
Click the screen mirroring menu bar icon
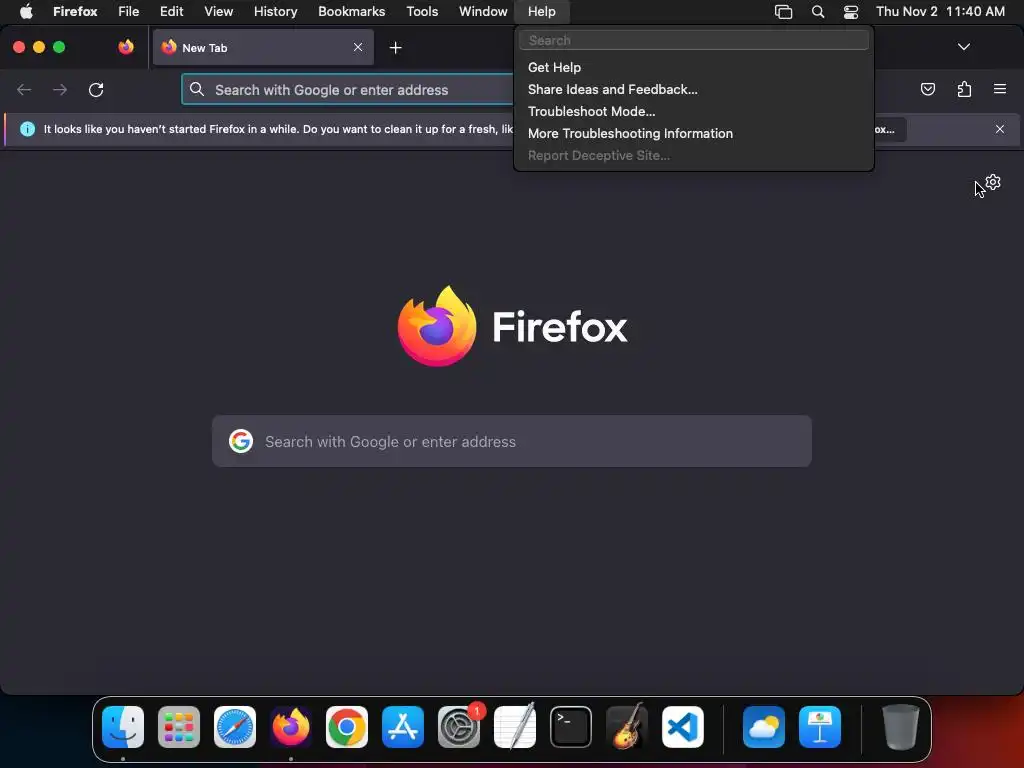784,12
